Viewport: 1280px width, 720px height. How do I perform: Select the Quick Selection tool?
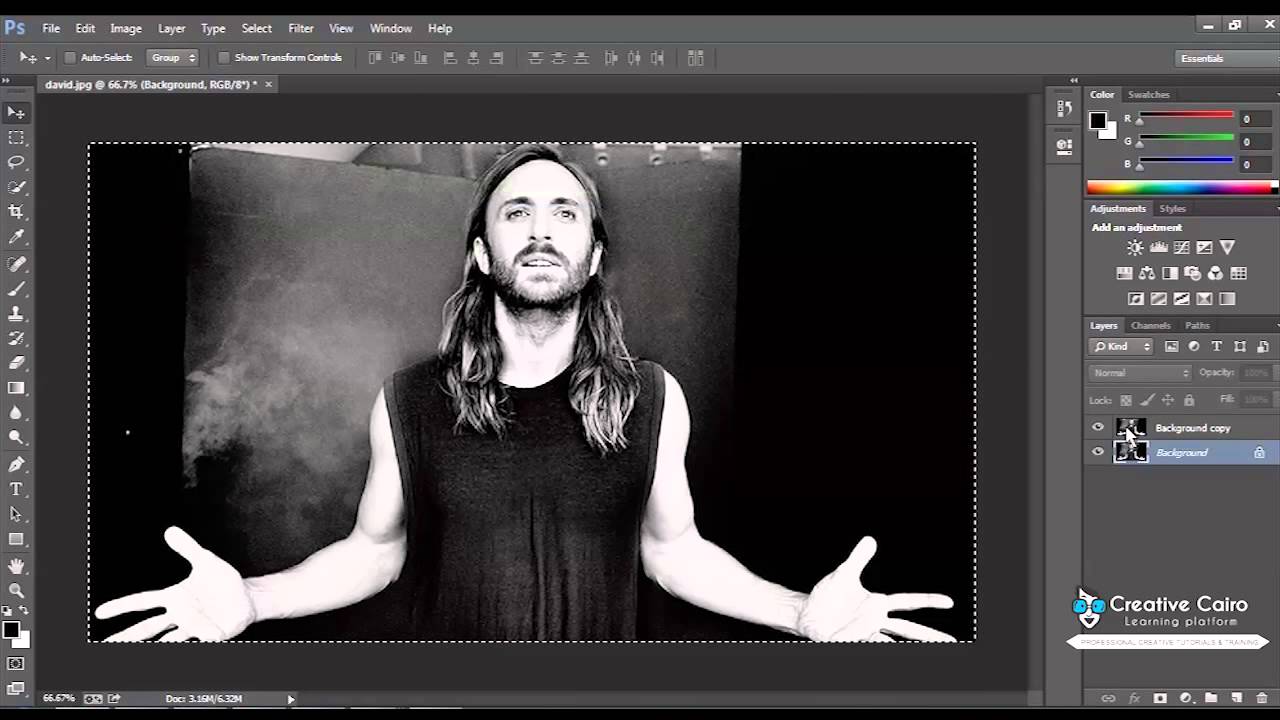[x=16, y=187]
